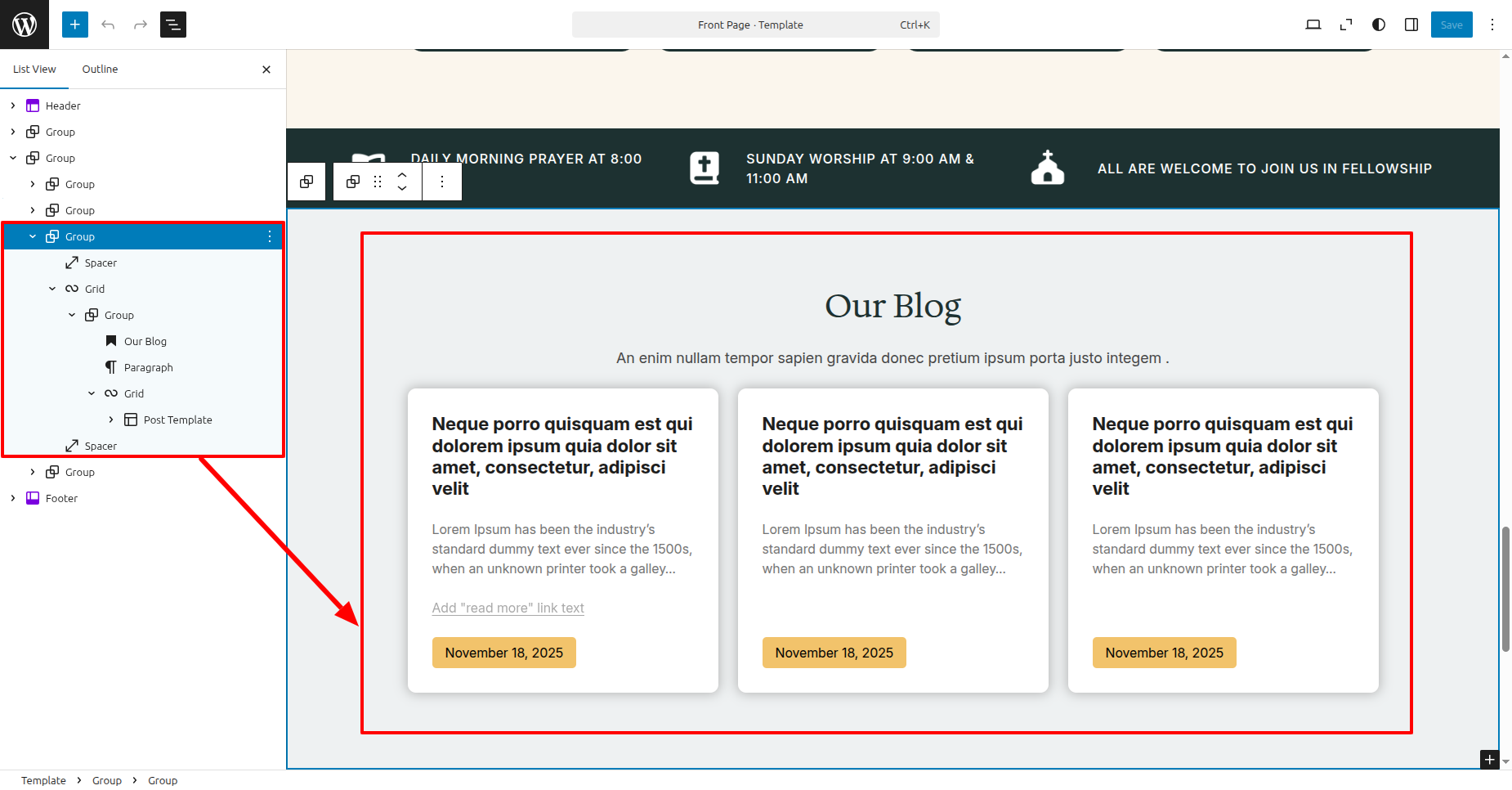
Task: Open the device preview (View) icon
Action: [x=1313, y=25]
